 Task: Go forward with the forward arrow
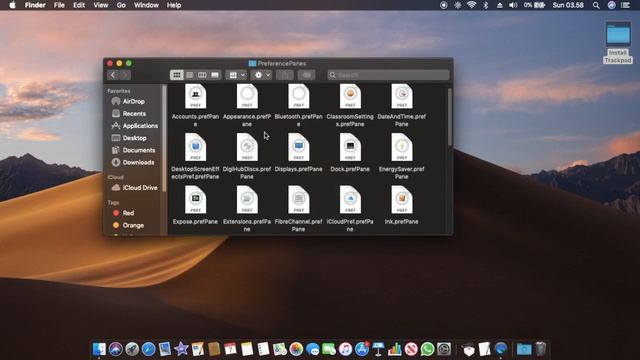125,75
